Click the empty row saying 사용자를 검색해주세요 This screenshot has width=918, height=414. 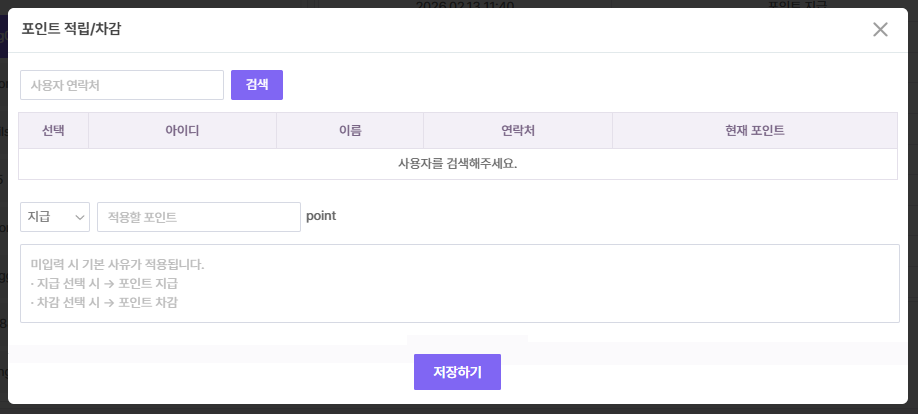(x=458, y=164)
